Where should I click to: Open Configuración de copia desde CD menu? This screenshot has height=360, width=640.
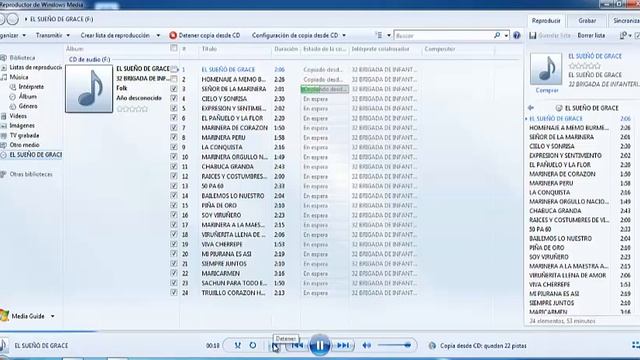click(299, 36)
